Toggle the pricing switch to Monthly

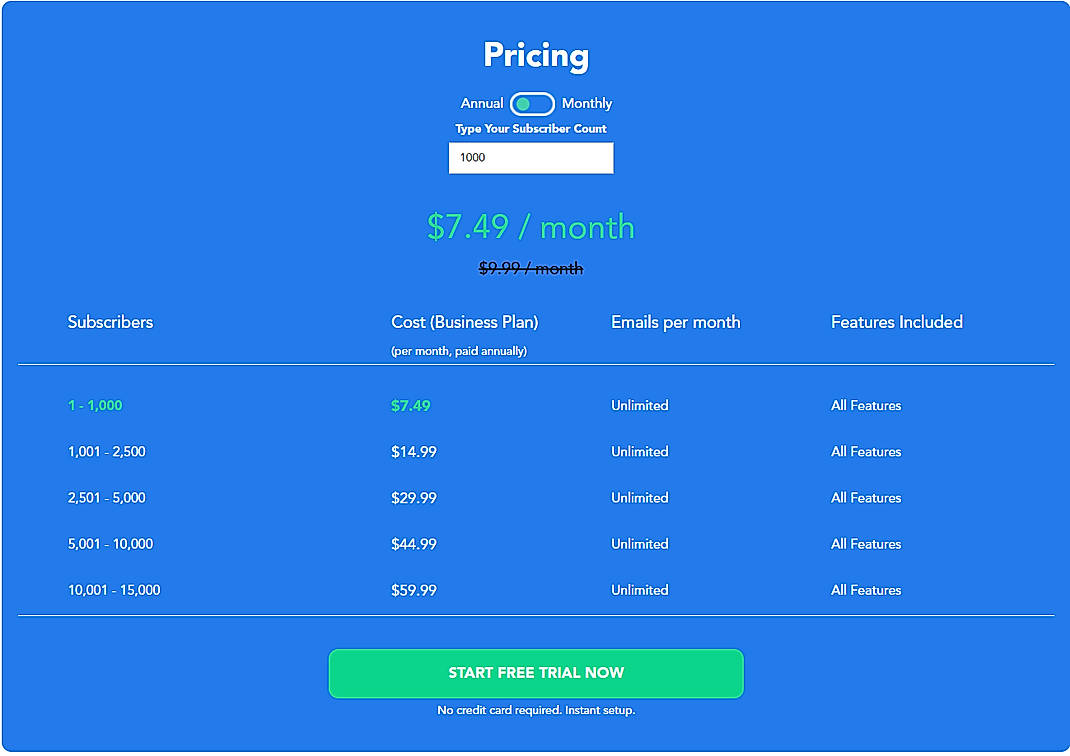click(586, 103)
